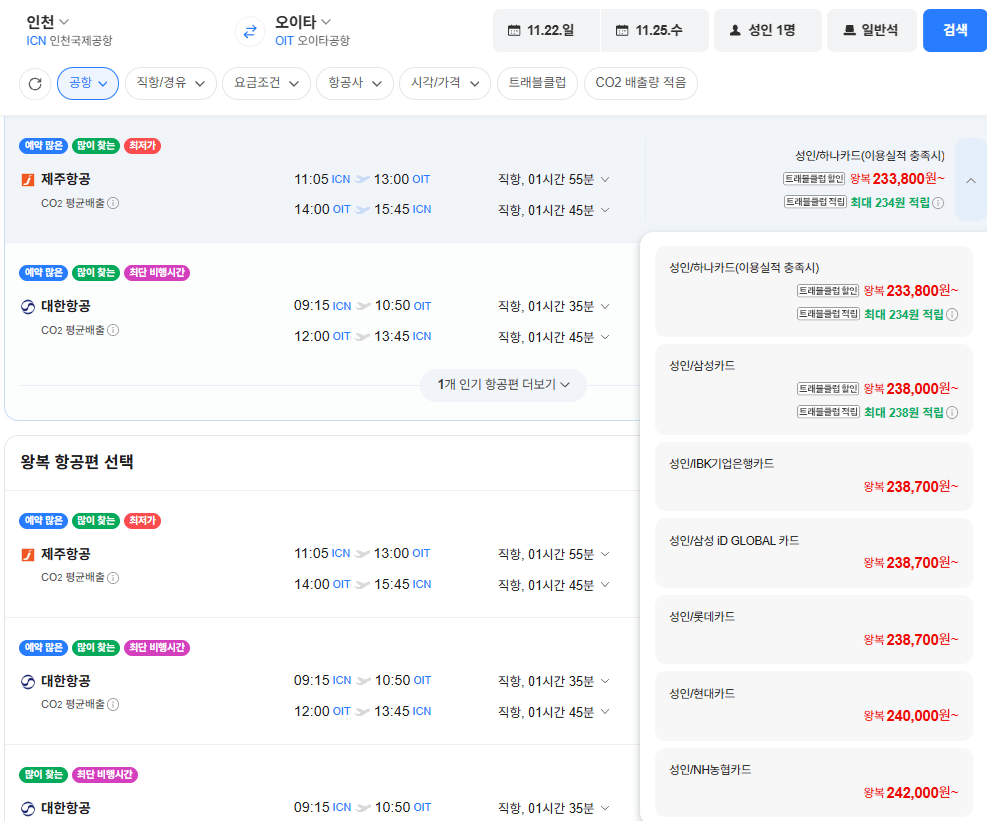Open return date 11.25.수 calendar
The image size is (987, 821).
click(x=655, y=30)
